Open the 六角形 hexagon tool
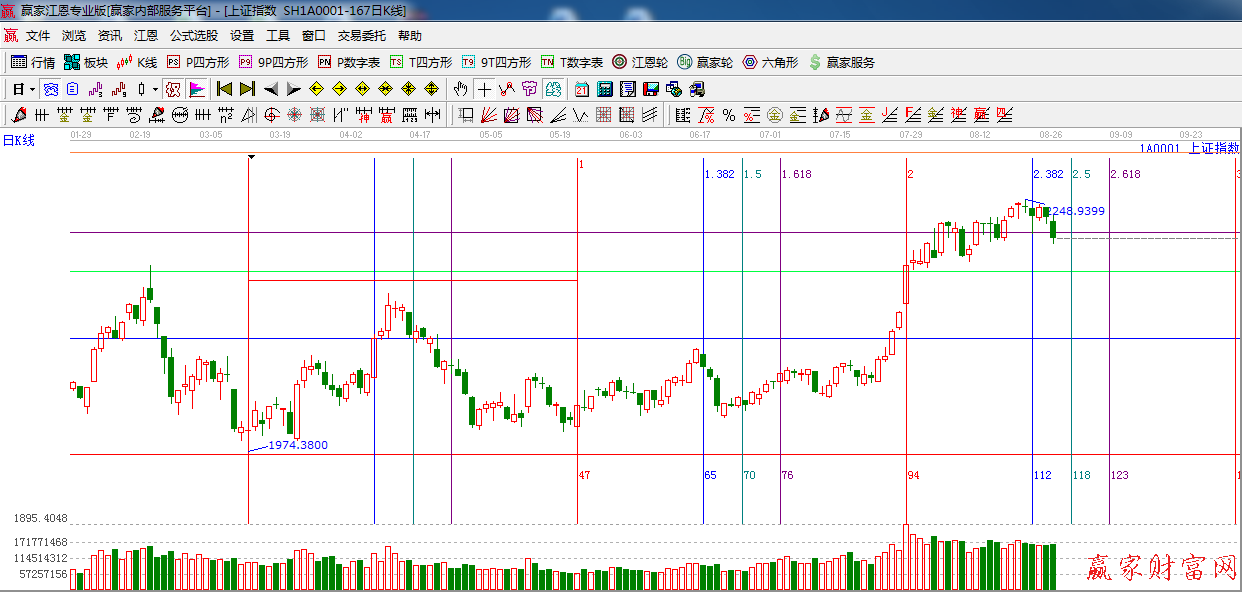Image resolution: width=1242 pixels, height=592 pixels. click(x=770, y=62)
